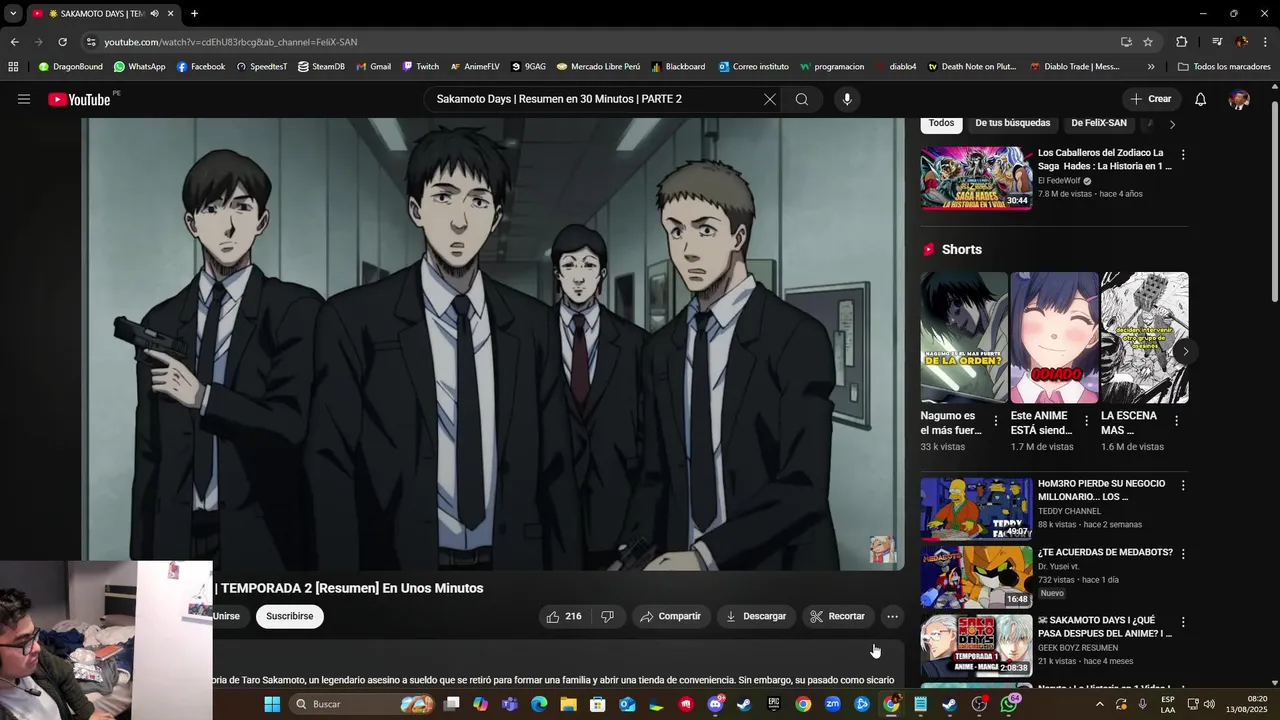Open the HoM3RO PIERDe SU NEGOCIO video title
The height and width of the screenshot is (720, 1280).
click(x=1101, y=490)
